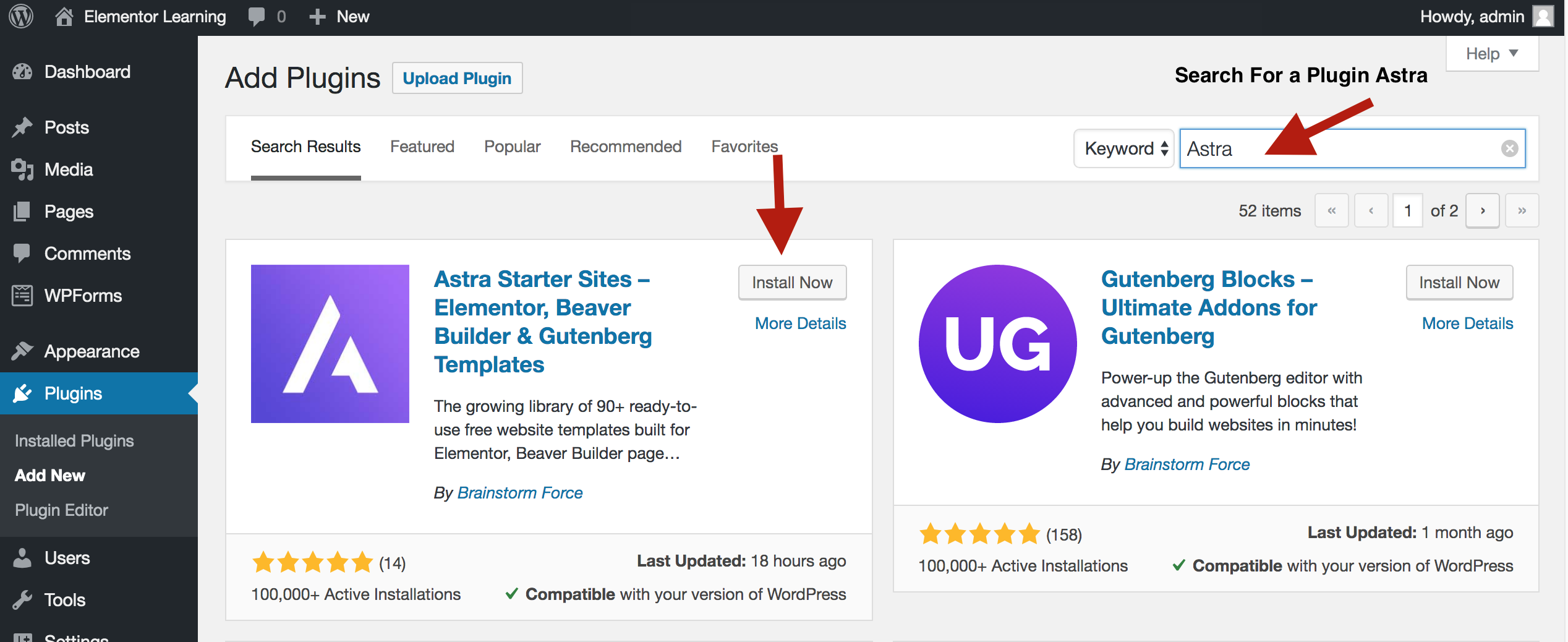Expand the Help dropdown panel
Screen dimensions: 1568x642
point(1491,54)
